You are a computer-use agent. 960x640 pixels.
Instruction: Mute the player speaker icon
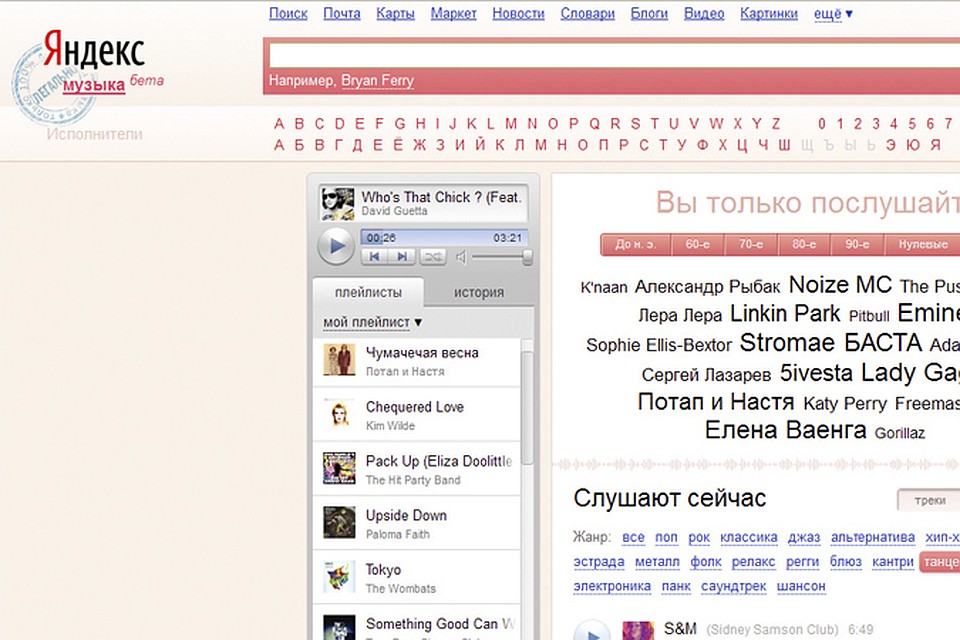tap(462, 257)
